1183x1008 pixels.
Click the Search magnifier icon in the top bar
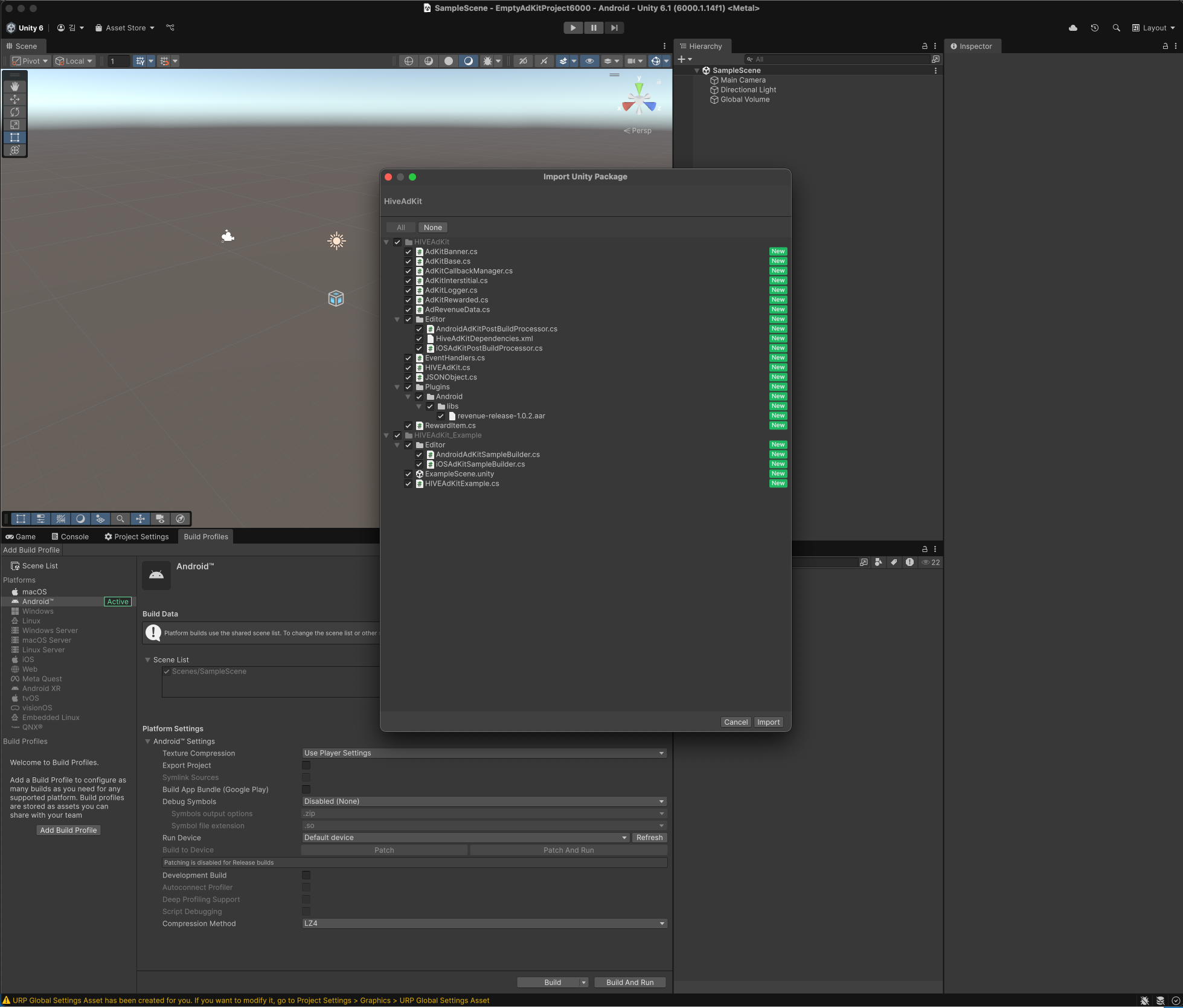coord(1116,28)
